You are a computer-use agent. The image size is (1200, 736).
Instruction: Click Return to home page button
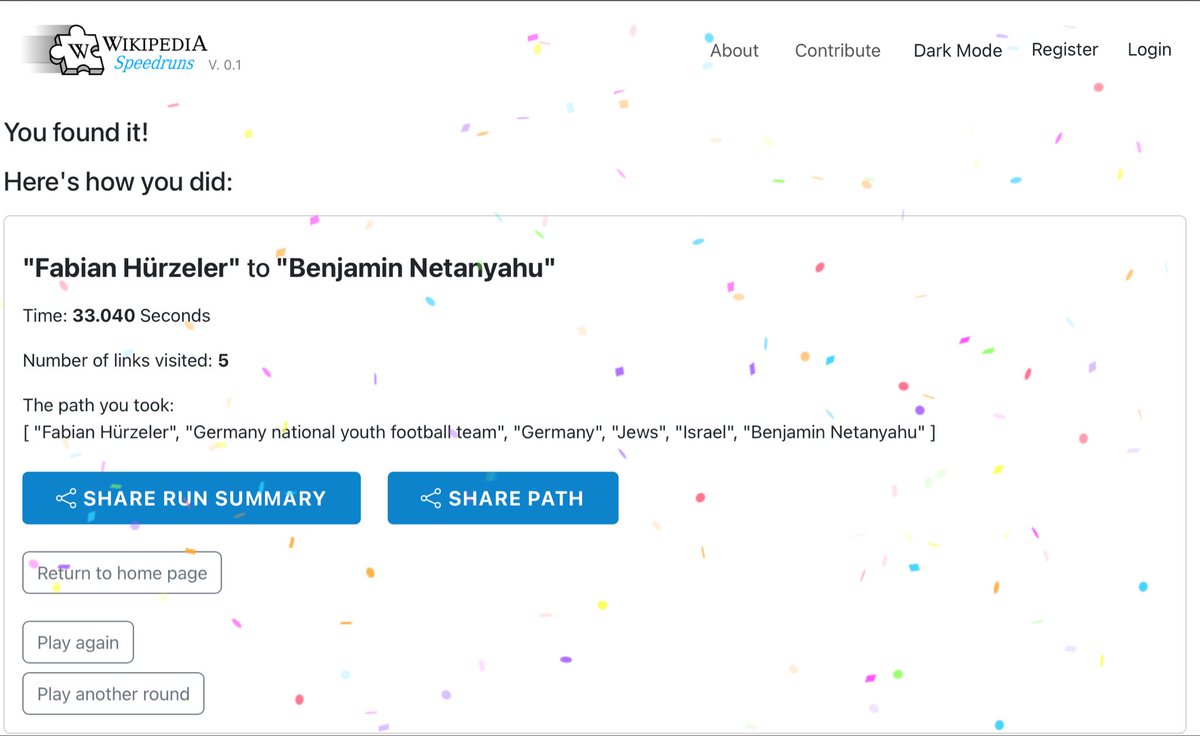click(x=122, y=573)
